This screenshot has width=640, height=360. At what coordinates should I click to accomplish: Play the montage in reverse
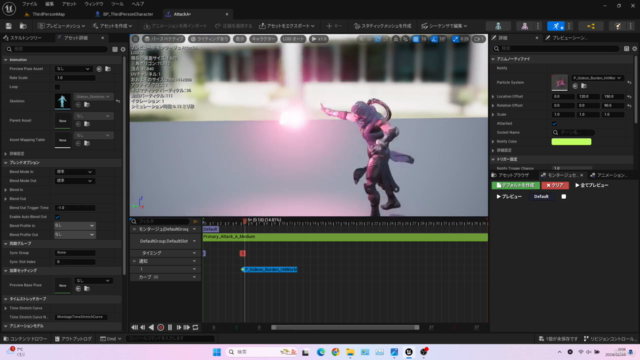coord(151,327)
